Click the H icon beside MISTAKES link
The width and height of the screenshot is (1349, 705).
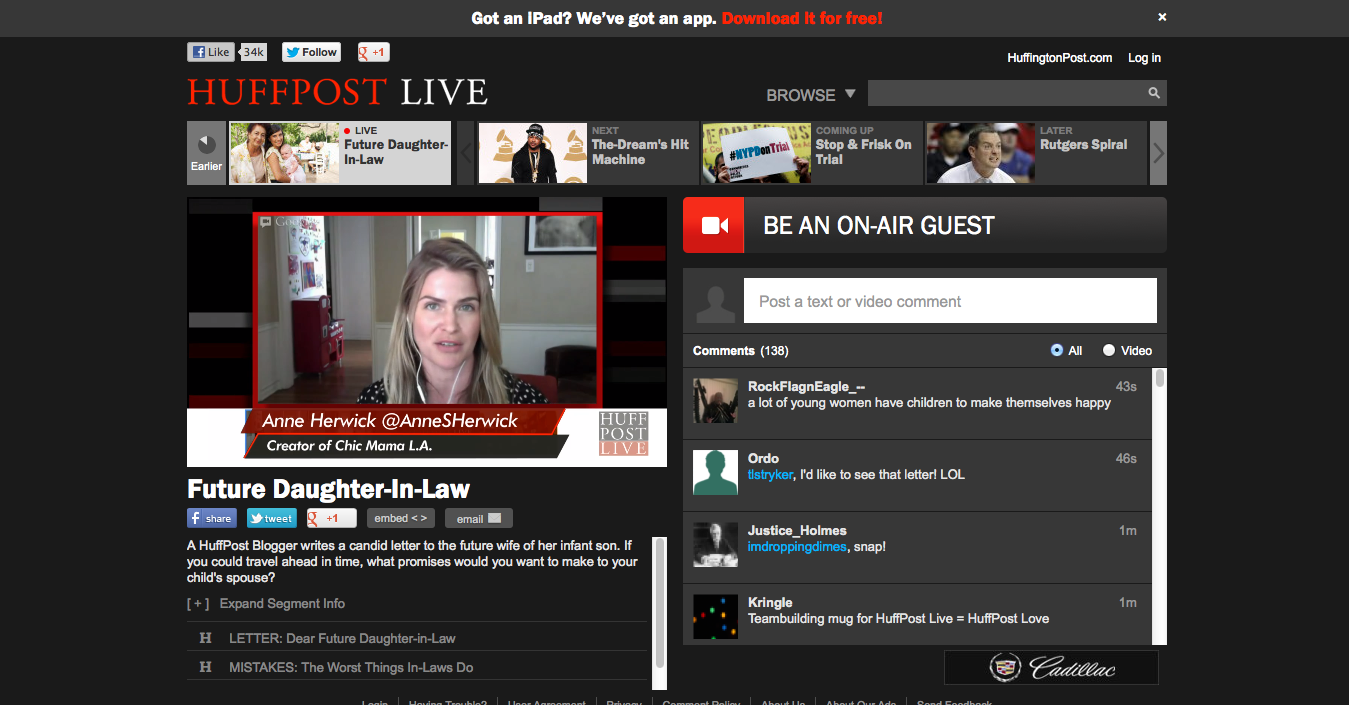(x=206, y=667)
